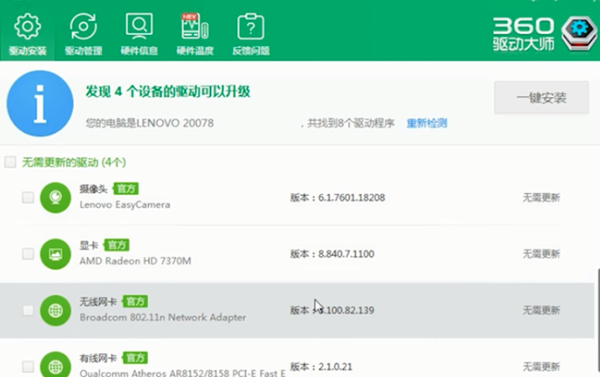Open the 硬件信息 tab

tap(139, 35)
